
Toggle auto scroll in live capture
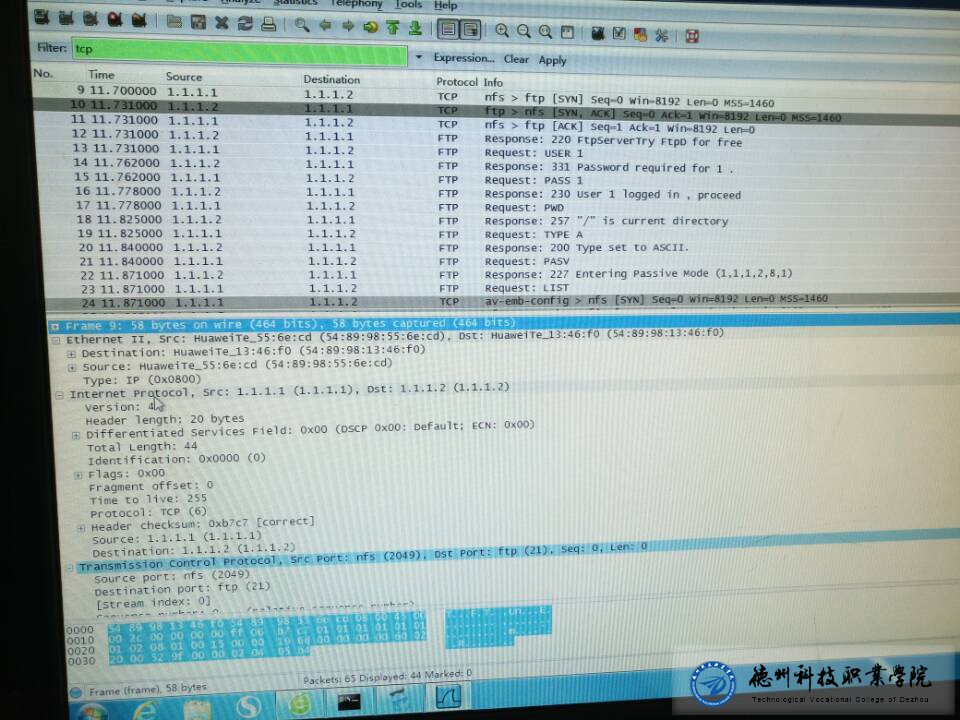pos(469,30)
